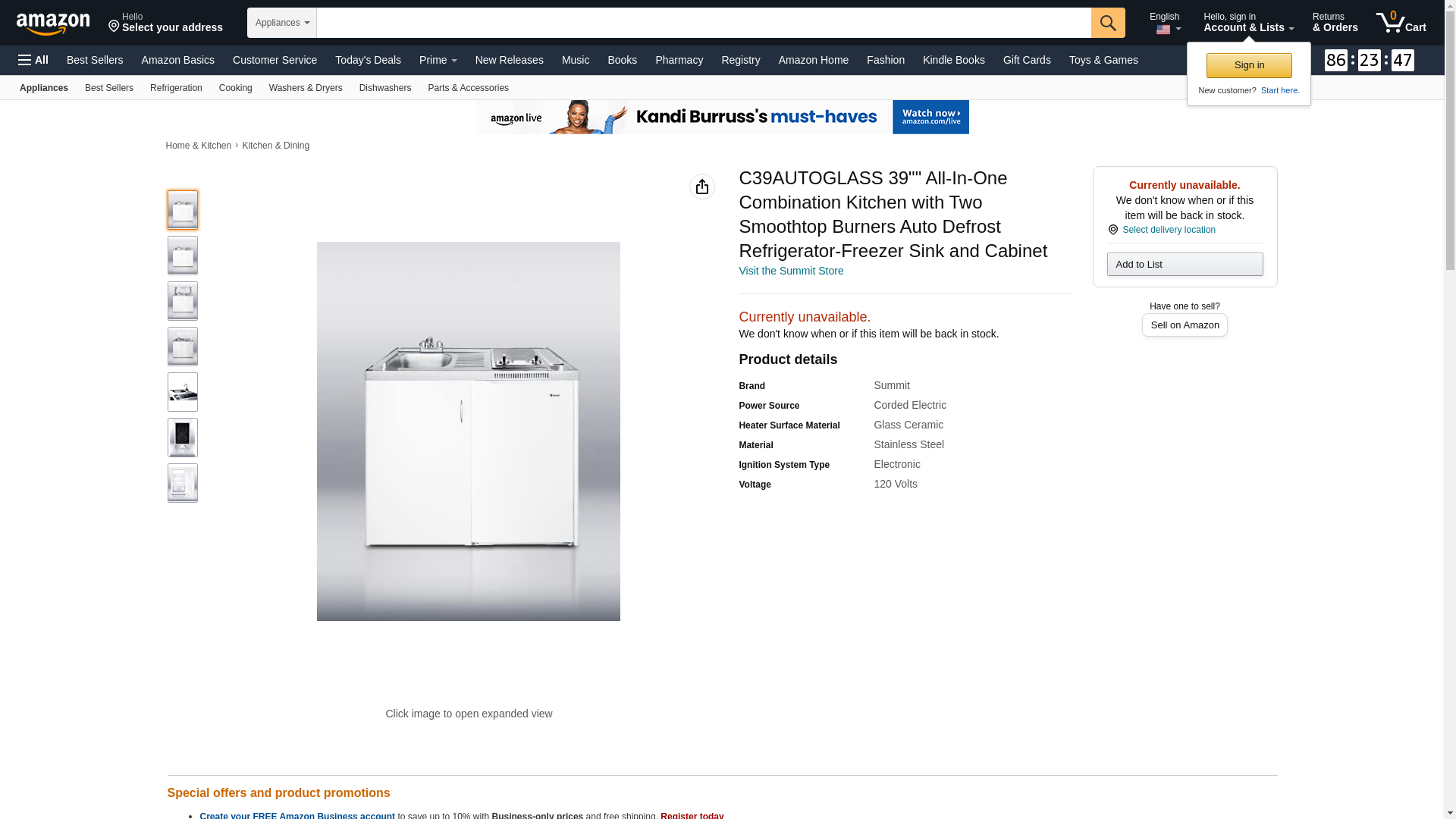Image resolution: width=1456 pixels, height=819 pixels.
Task: Expand the Prime dropdown menu
Action: pos(438,60)
